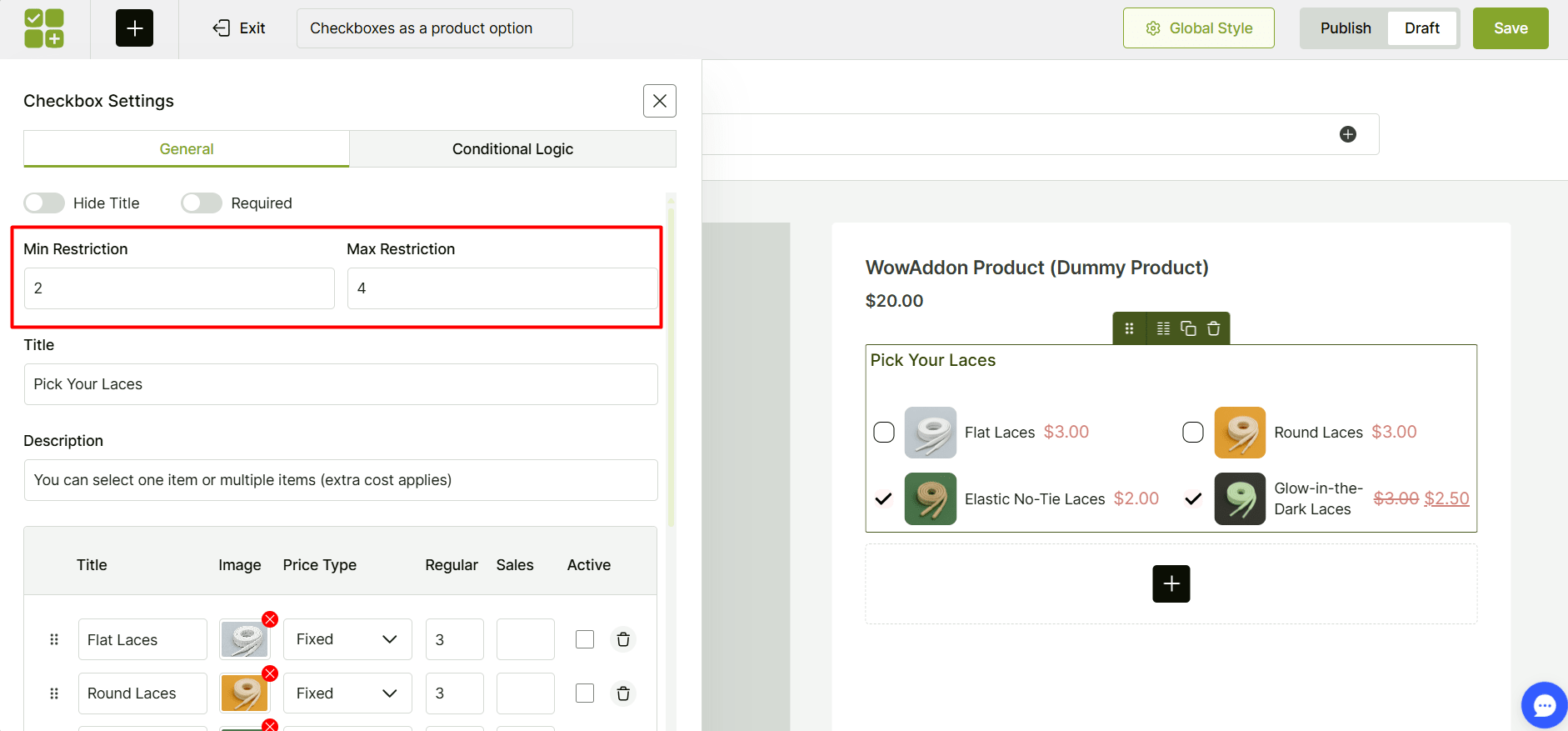This screenshot has width=1568, height=731.
Task: Click the black plus button below the block
Action: [1171, 583]
